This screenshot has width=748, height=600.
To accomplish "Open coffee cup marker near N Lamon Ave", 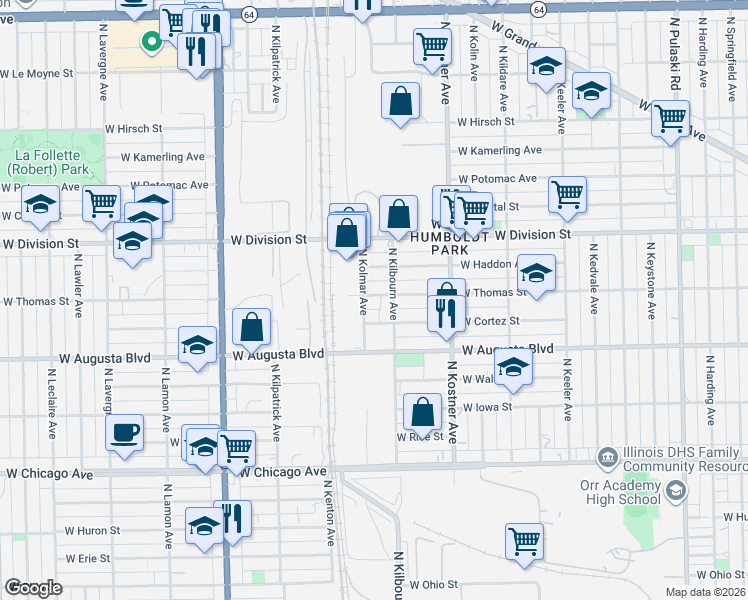I will pyautogui.click(x=125, y=436).
